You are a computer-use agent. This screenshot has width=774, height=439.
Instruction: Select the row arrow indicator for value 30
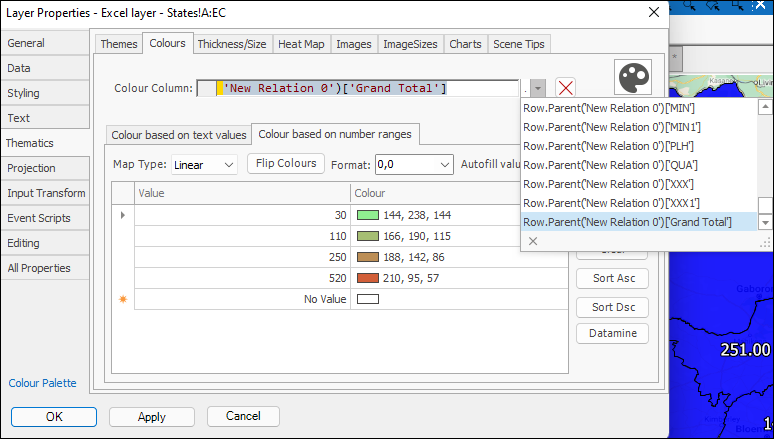pos(123,214)
